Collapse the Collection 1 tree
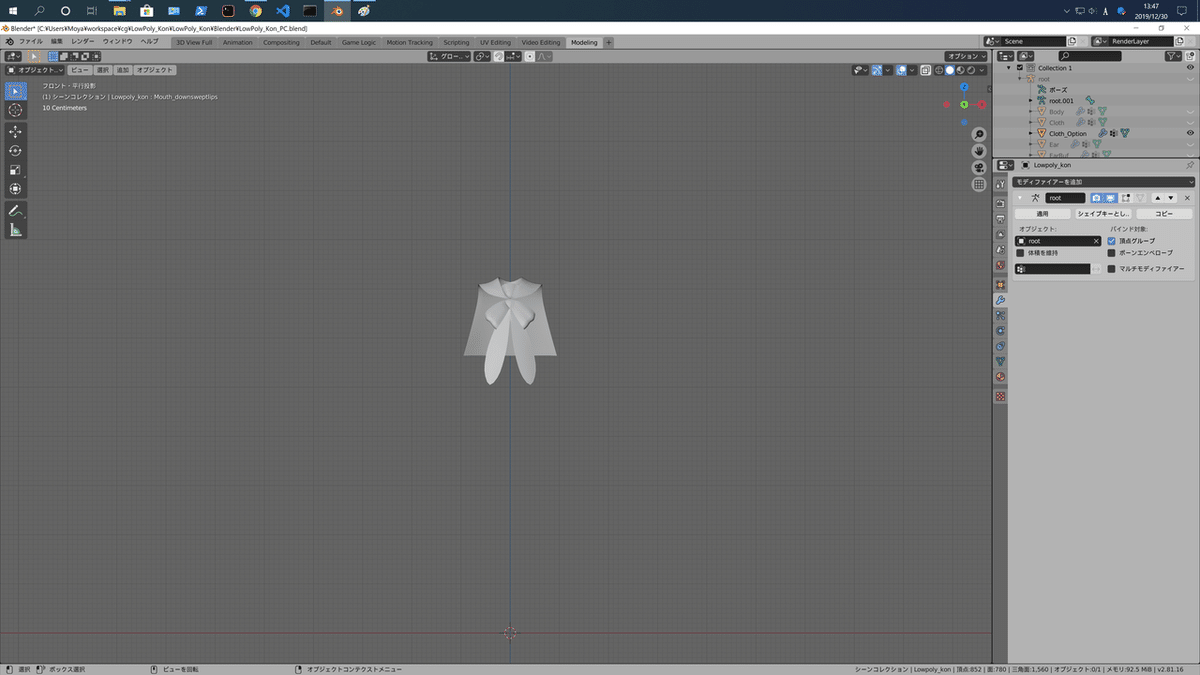The width and height of the screenshot is (1200, 675). 1009,68
